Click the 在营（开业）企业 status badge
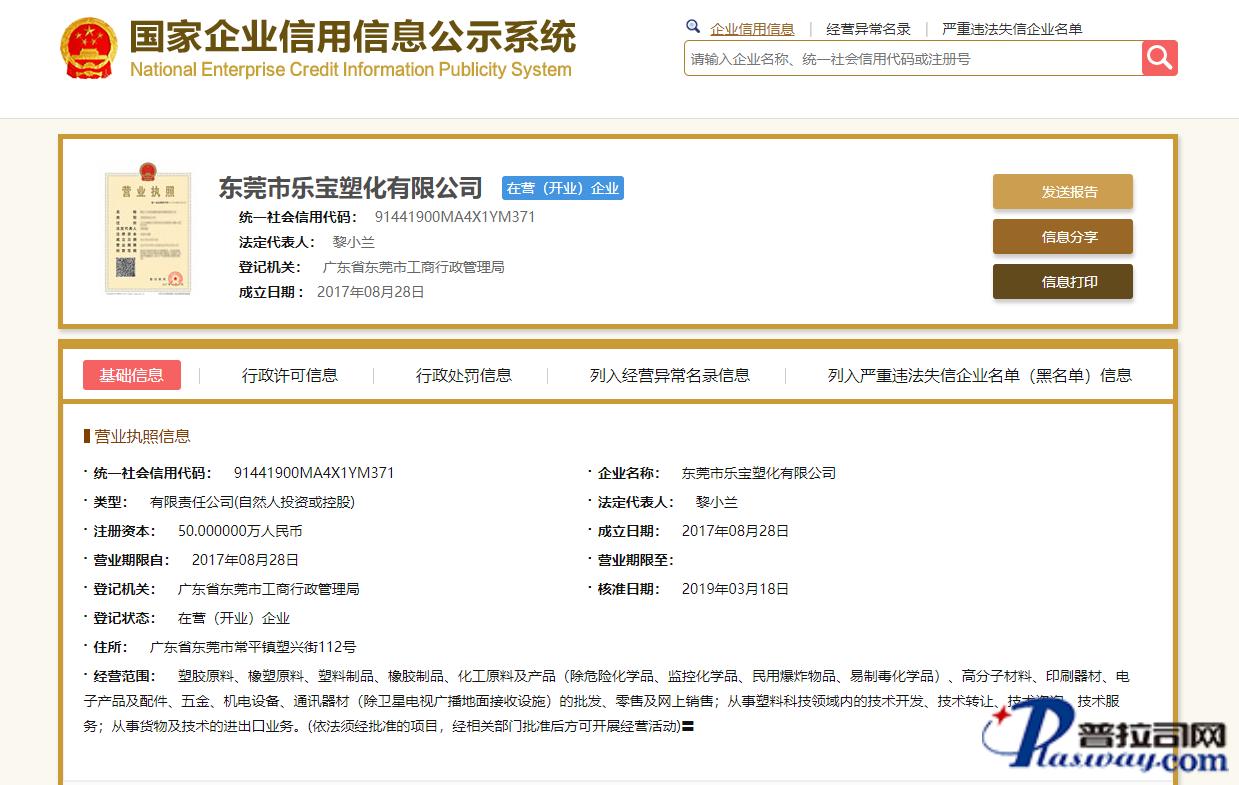The image size is (1239, 785). (x=562, y=188)
